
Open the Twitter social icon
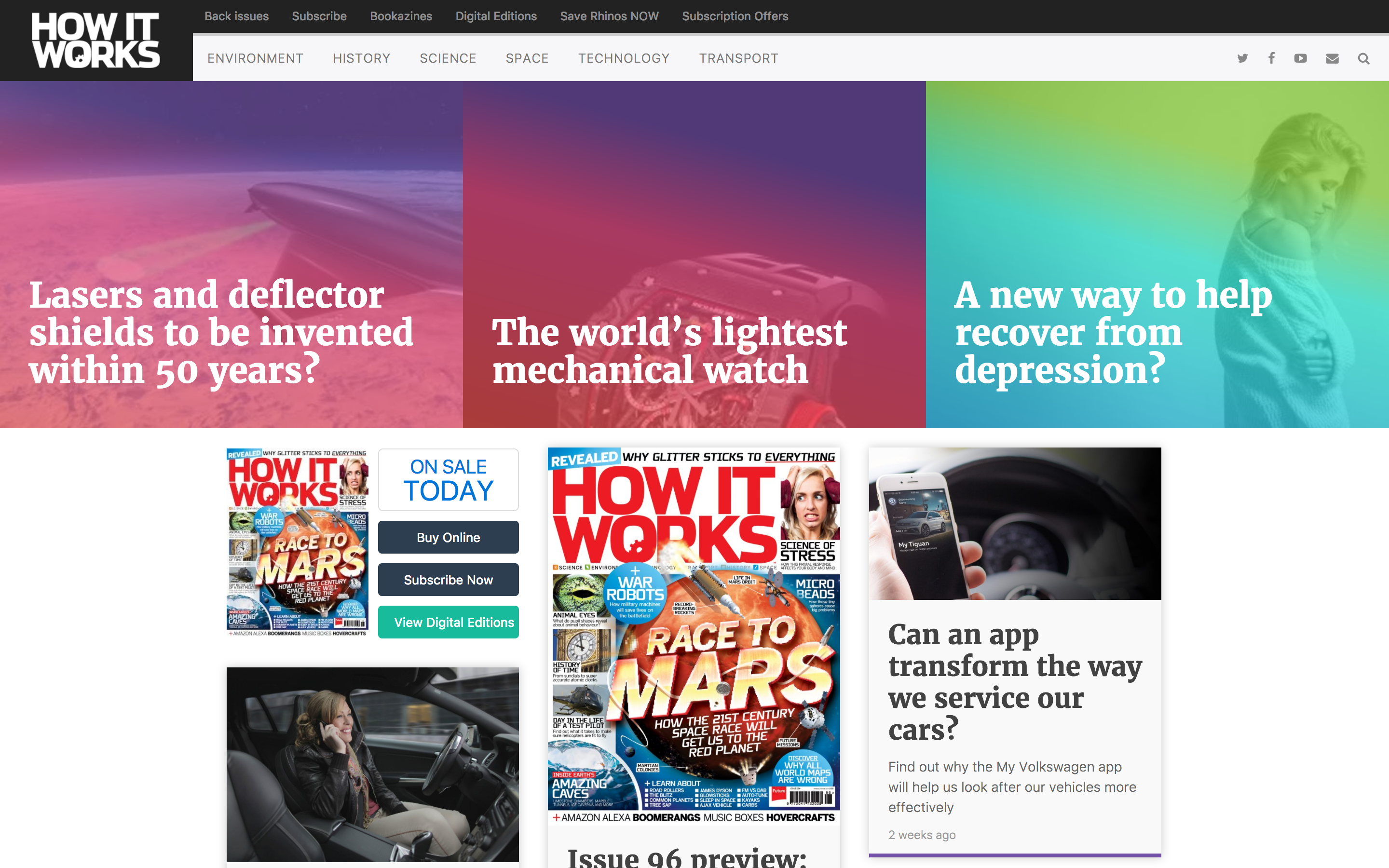1243,58
